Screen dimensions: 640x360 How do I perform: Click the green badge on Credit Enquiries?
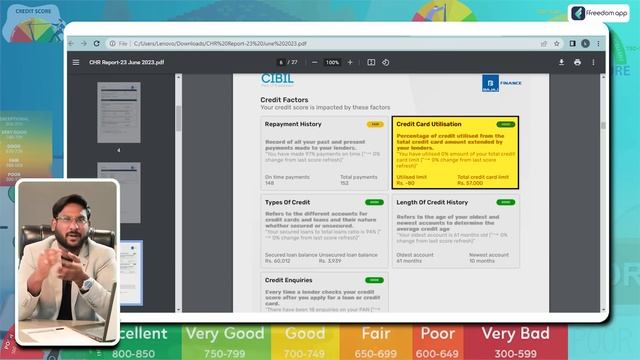[374, 280]
